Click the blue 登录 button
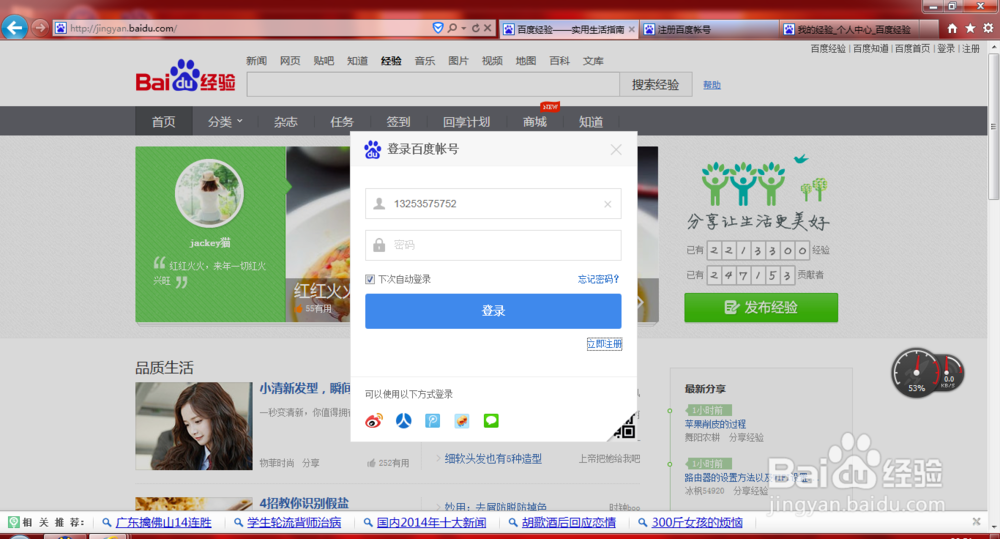Viewport: 1000px width, 539px height. click(x=493, y=311)
